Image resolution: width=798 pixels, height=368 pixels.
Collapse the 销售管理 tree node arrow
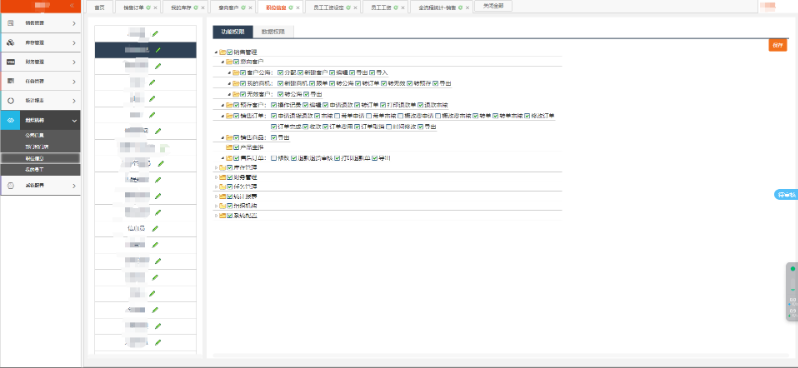216,52
